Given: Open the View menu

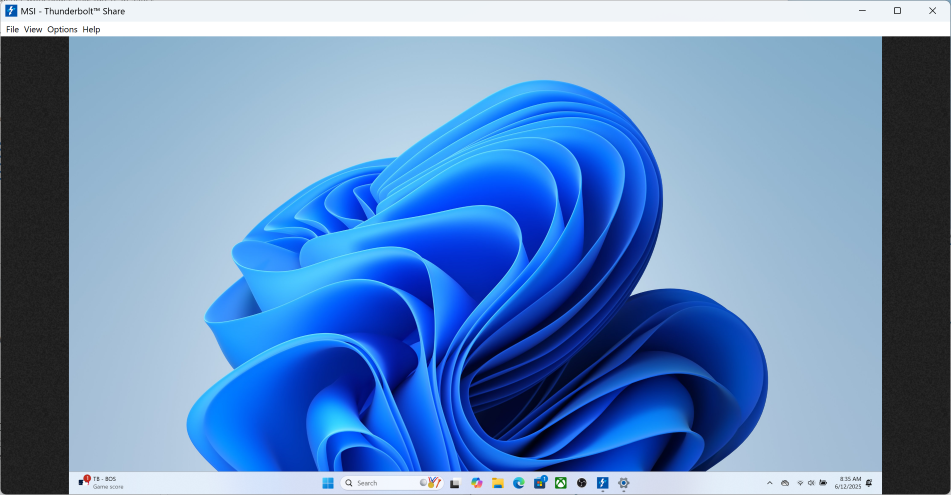Looking at the screenshot, I should click(33, 29).
